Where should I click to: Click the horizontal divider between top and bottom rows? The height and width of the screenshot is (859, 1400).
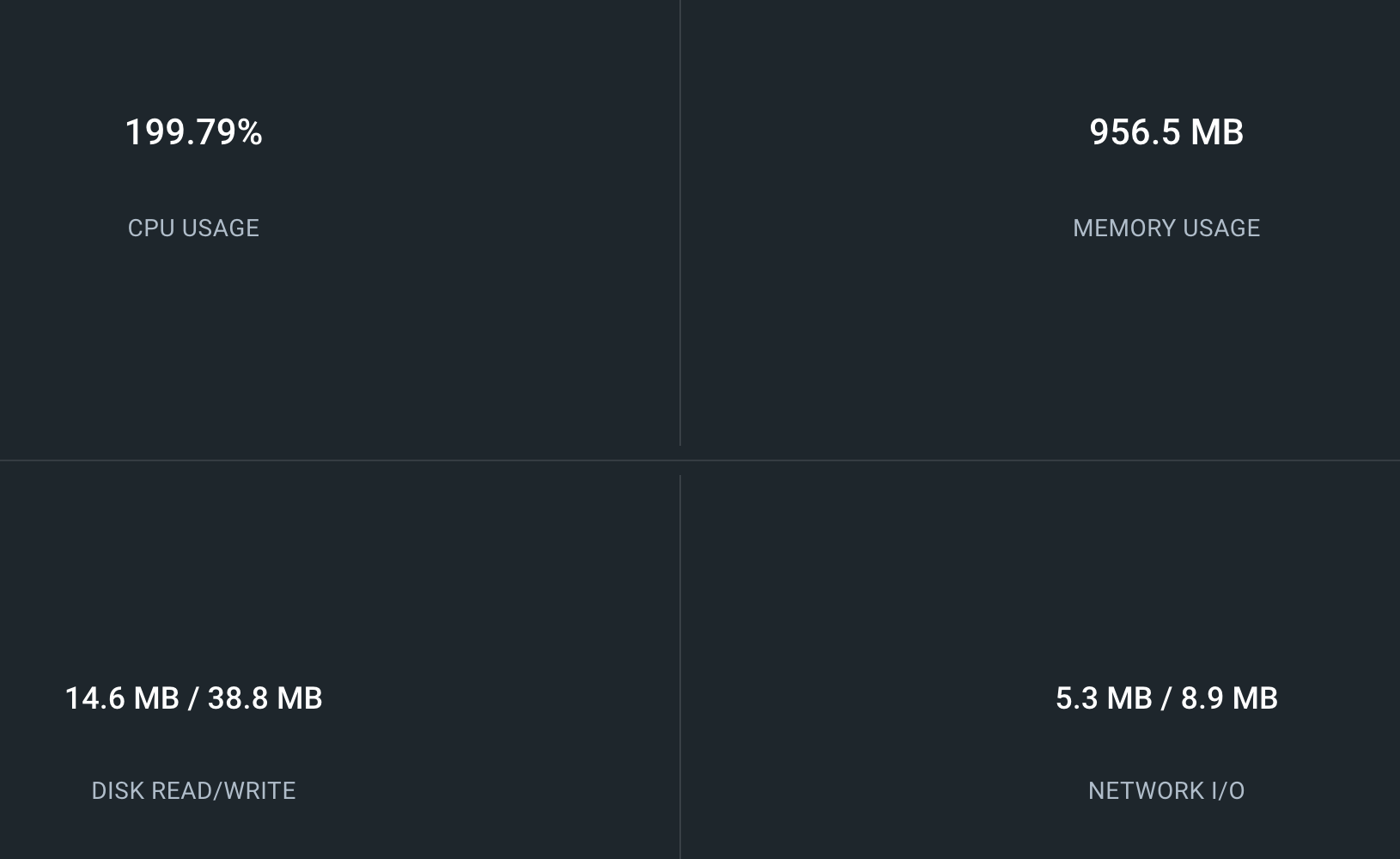click(700, 460)
